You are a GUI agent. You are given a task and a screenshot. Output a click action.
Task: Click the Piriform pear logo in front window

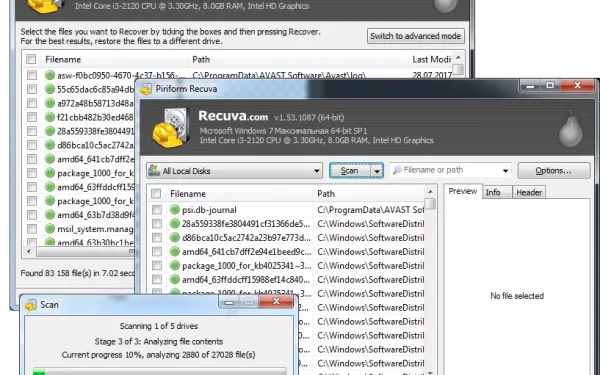(571, 129)
